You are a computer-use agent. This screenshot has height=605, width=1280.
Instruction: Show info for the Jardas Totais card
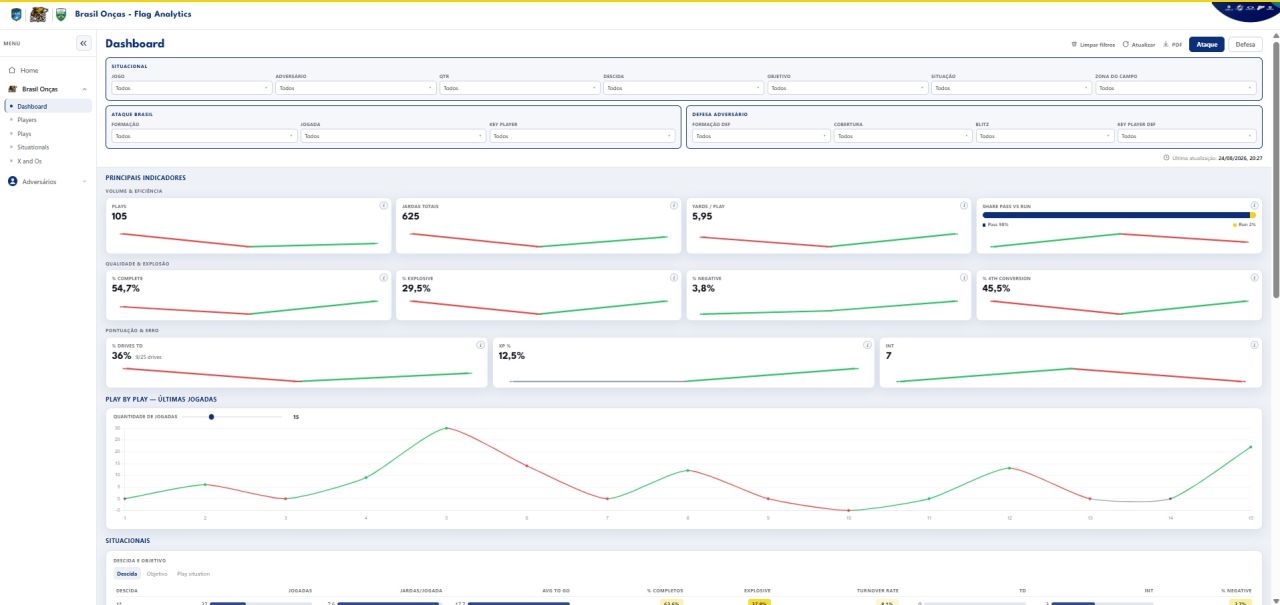pyautogui.click(x=674, y=205)
